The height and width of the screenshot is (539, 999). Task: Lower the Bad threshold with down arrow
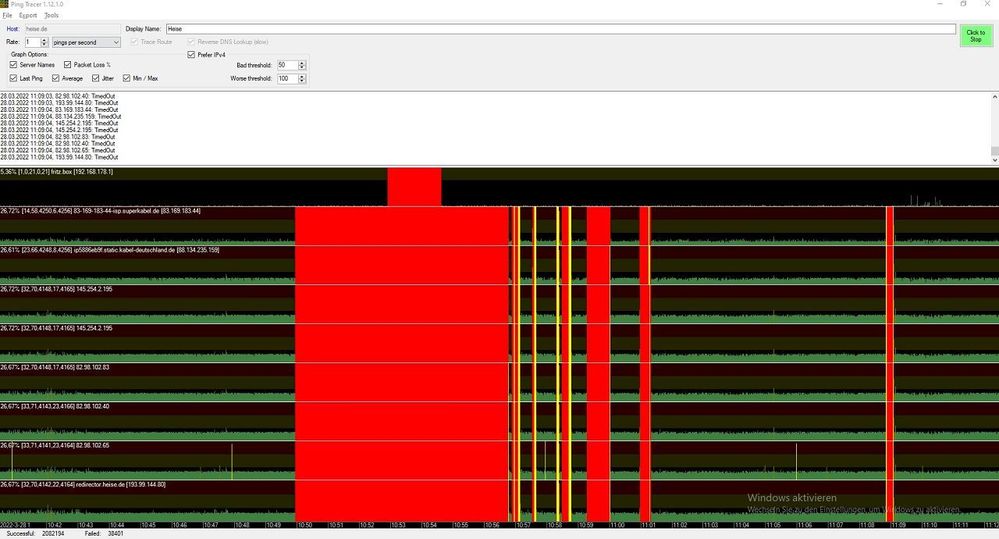coord(302,68)
